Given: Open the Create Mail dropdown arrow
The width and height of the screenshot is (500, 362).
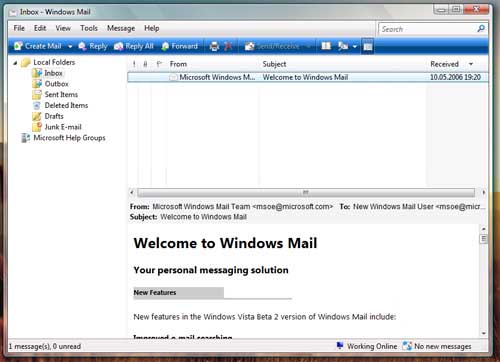Looking at the screenshot, I should tap(70, 47).
